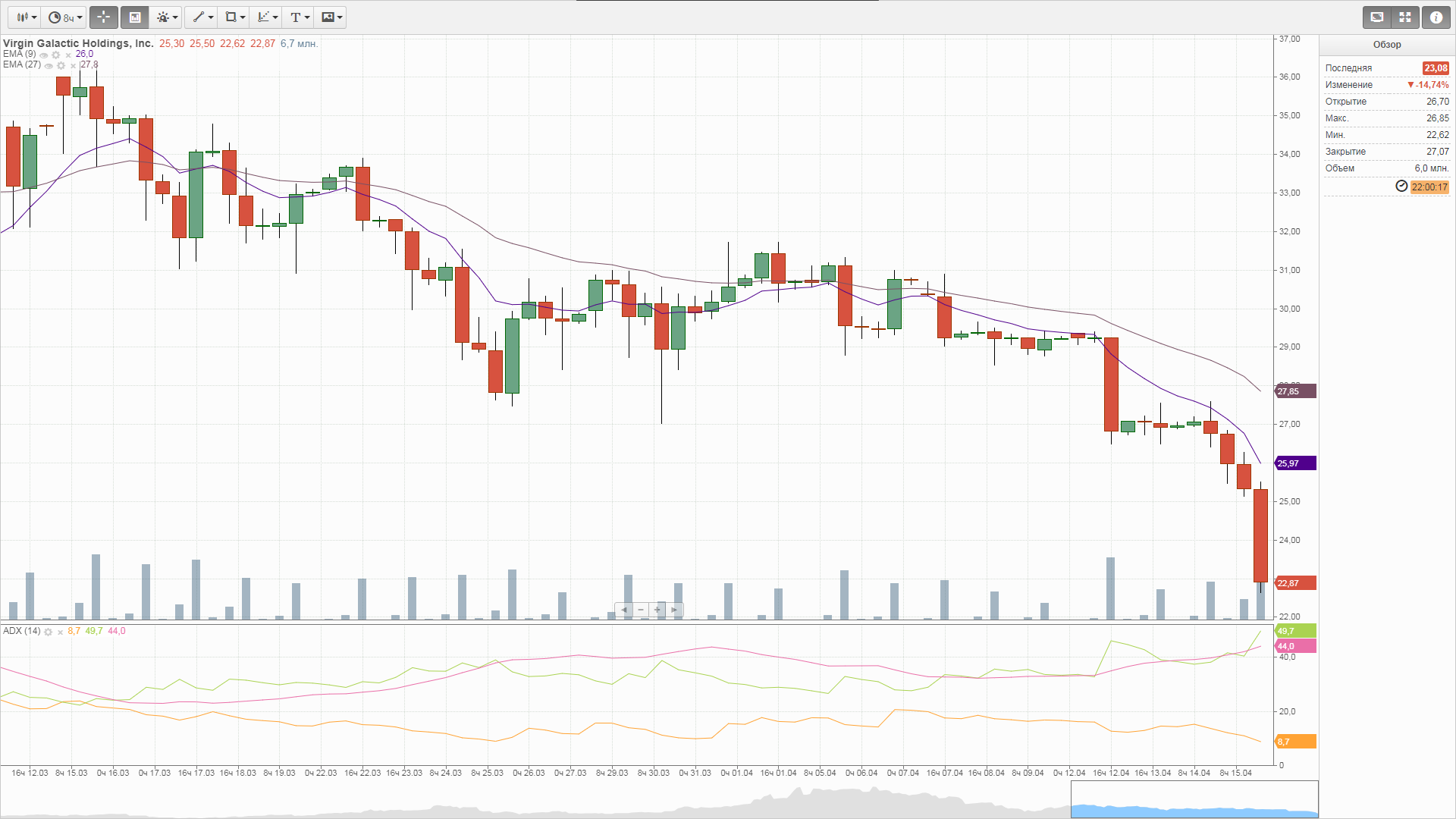
Task: Open the info panel button
Action: (x=1436, y=17)
